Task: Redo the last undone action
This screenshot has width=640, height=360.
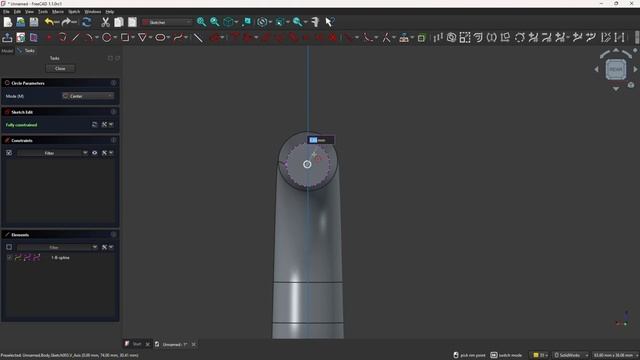Action: (66, 22)
